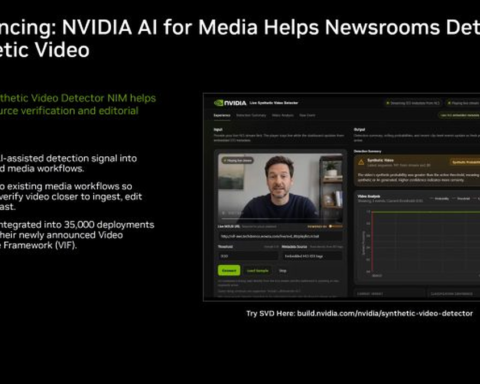480x384 pixels.
Task: Open the build.nvidia.com synthetic-video-detector link
Action: 385,313
